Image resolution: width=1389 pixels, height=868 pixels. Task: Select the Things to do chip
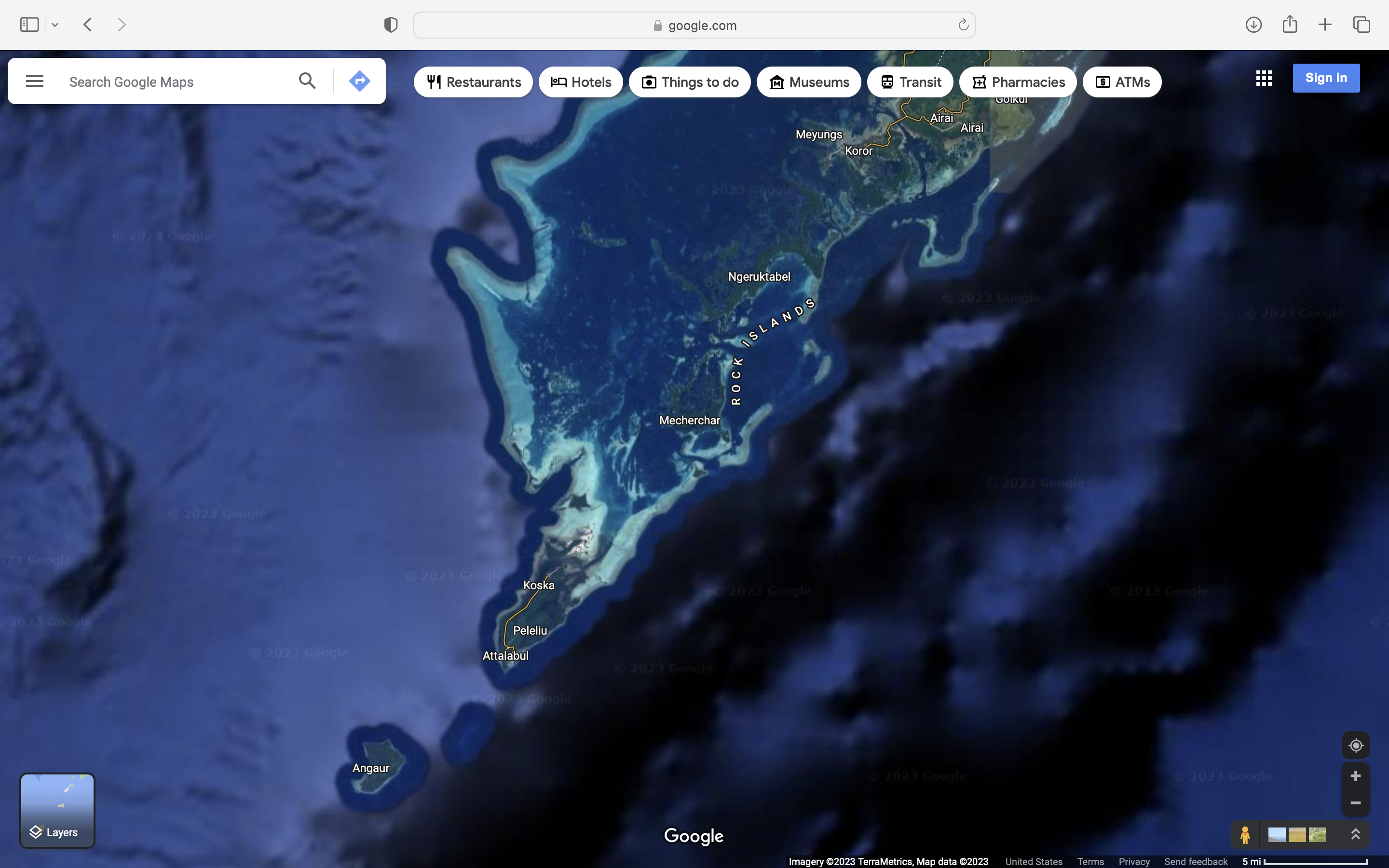pos(689,82)
